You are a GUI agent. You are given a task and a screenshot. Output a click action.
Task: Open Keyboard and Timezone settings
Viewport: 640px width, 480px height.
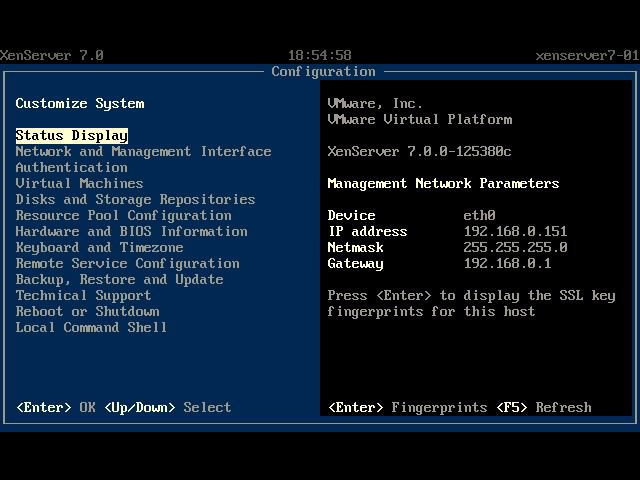99,247
